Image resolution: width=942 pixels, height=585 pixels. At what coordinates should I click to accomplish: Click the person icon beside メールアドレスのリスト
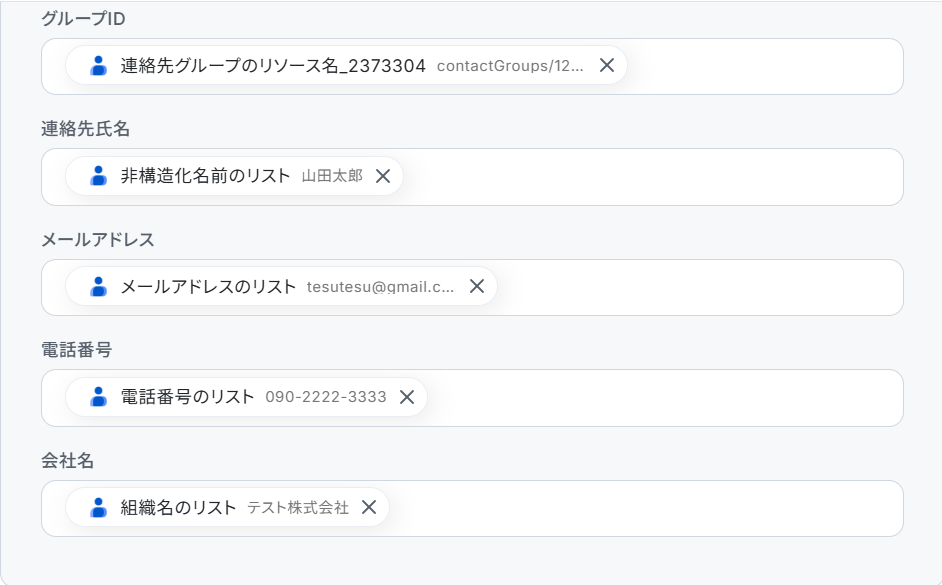(x=98, y=287)
